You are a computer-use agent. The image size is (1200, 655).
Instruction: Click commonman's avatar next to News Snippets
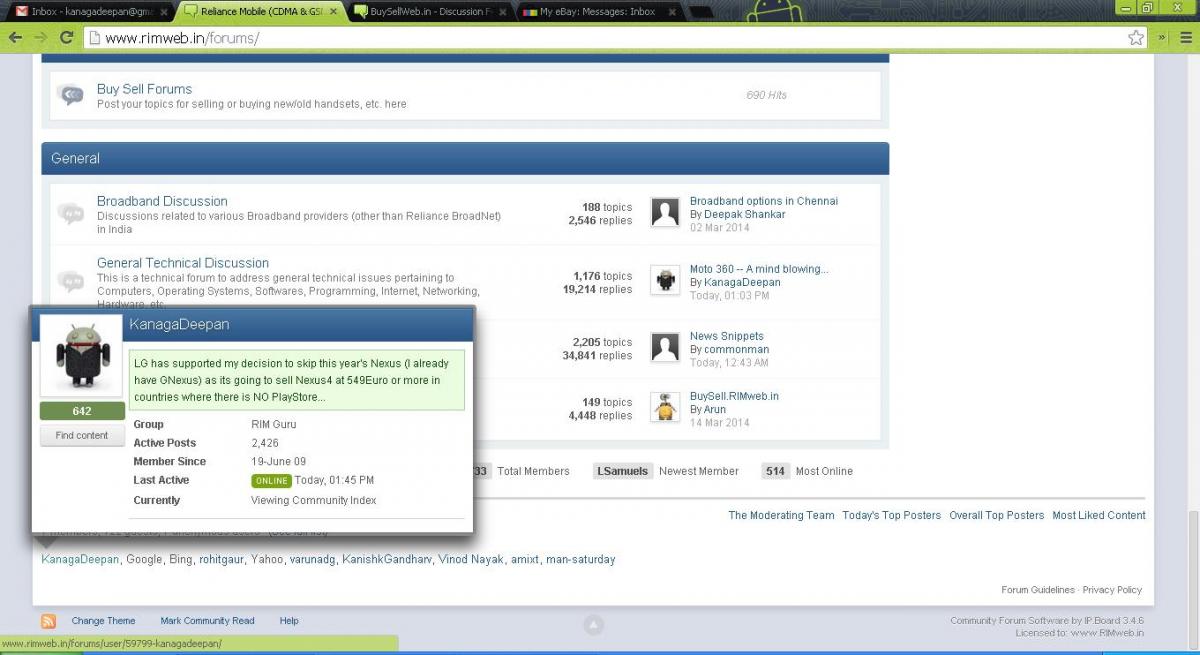[x=665, y=346]
